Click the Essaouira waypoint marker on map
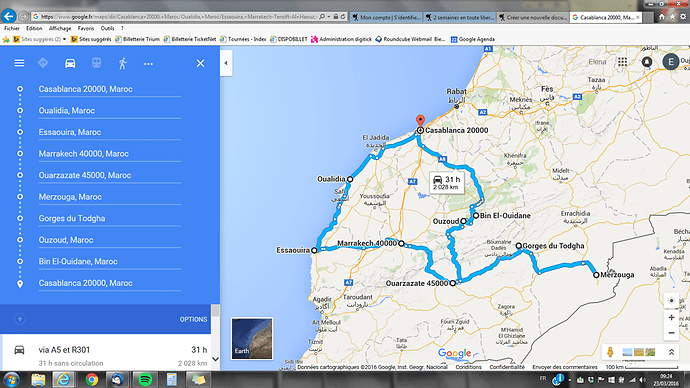690x388 pixels. coord(314,250)
